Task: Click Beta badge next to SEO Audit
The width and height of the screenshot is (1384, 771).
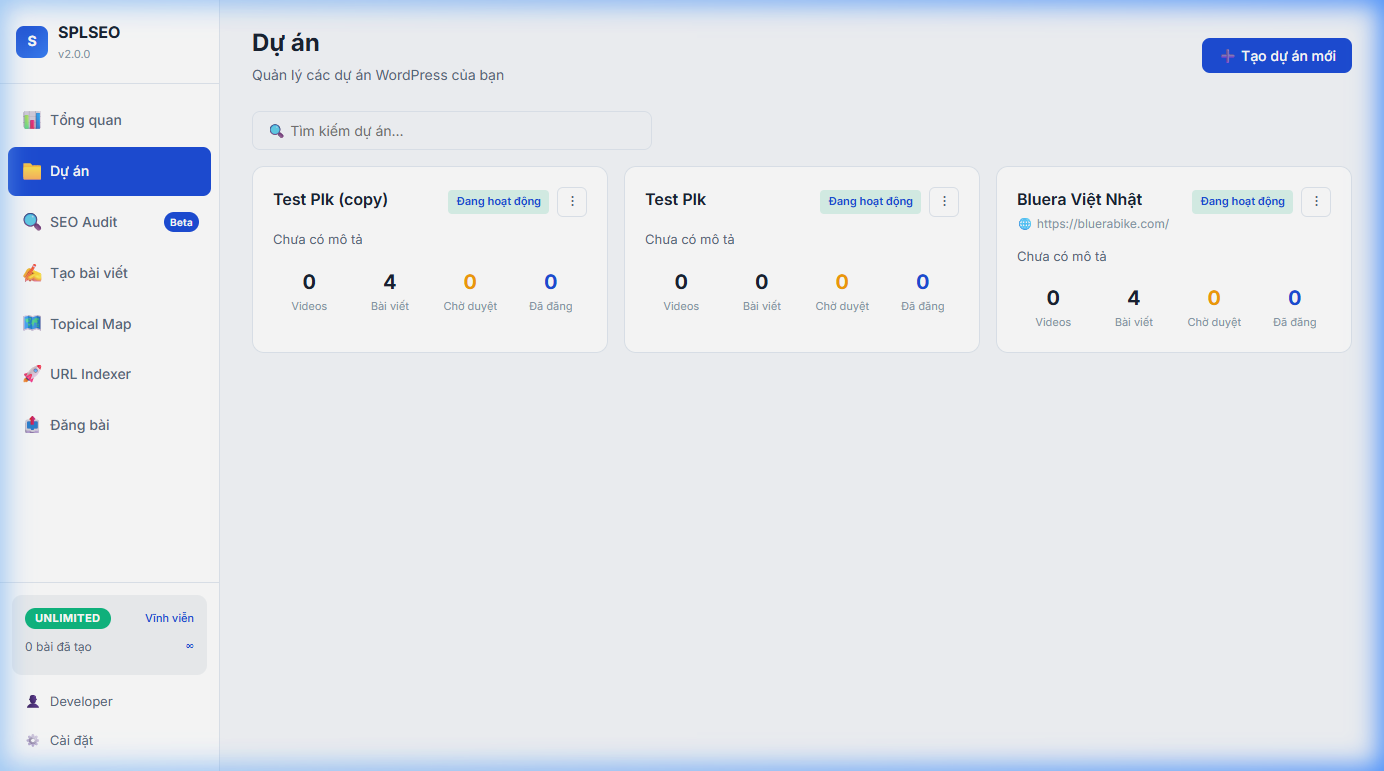Action: tap(181, 222)
